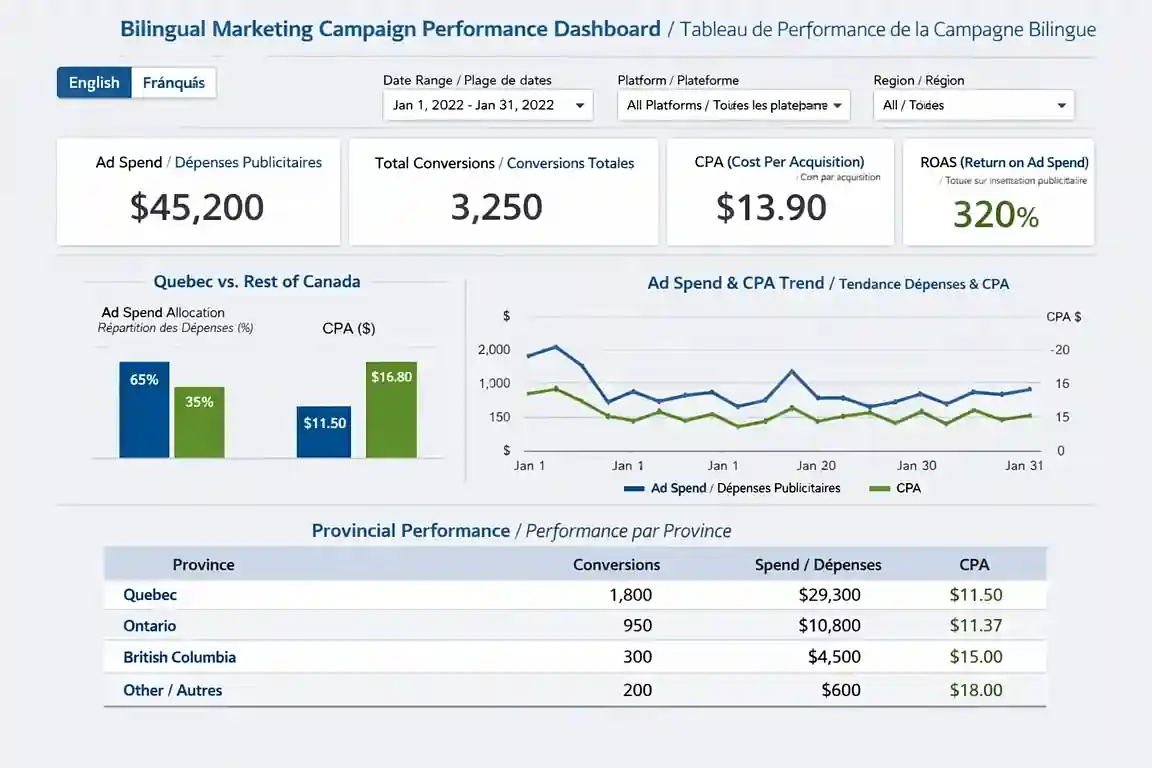Sort the table by the Conversions column
Image resolution: width=1152 pixels, height=768 pixels.
coord(616,564)
